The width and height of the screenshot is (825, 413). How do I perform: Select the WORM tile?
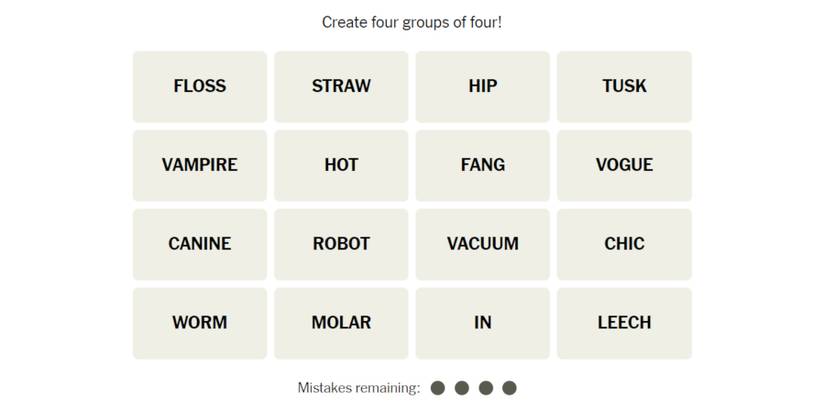tap(200, 323)
